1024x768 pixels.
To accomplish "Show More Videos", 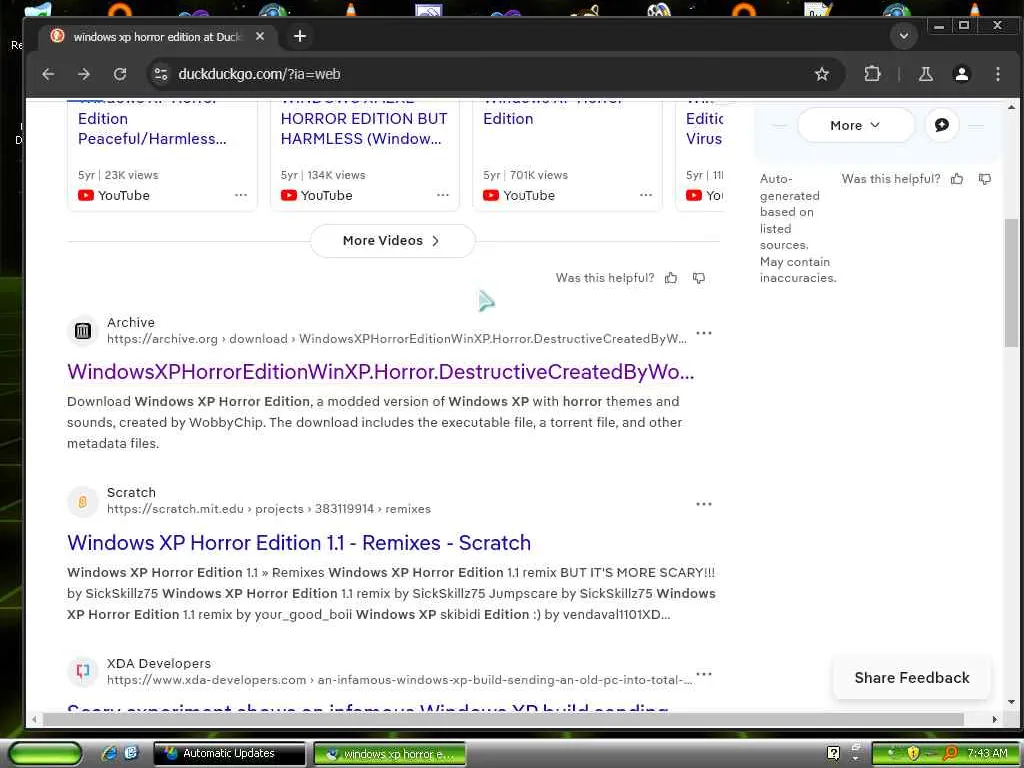I will click(x=392, y=240).
